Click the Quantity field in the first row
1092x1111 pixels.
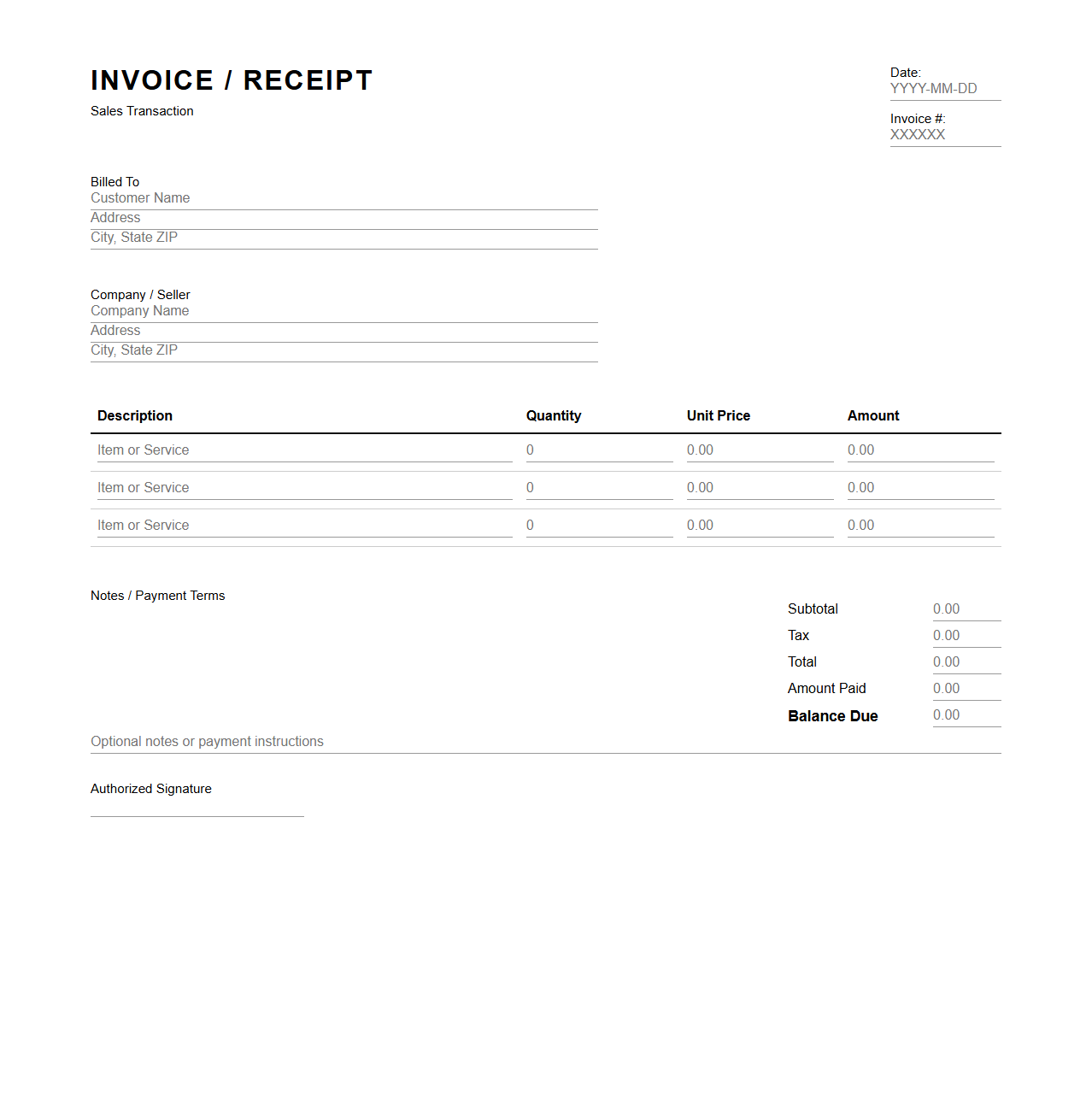pyautogui.click(x=598, y=450)
